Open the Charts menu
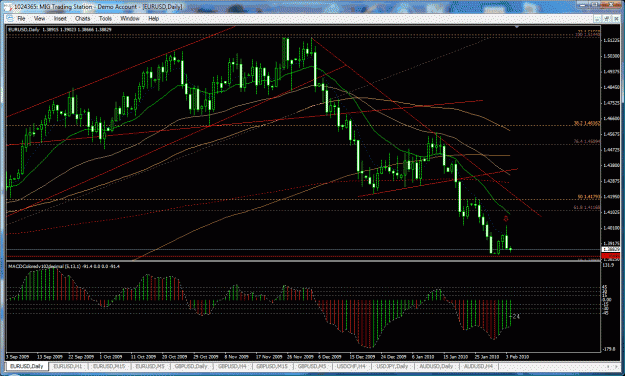This screenshot has height=376, width=625. pos(82,18)
